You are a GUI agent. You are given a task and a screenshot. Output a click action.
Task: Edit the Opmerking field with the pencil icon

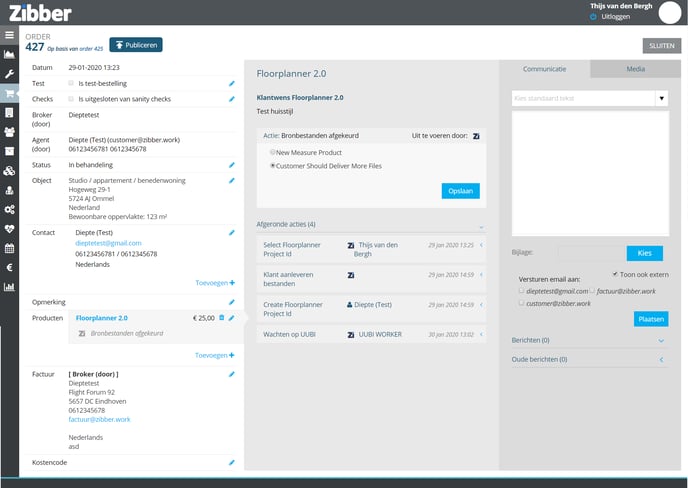pyautogui.click(x=232, y=300)
